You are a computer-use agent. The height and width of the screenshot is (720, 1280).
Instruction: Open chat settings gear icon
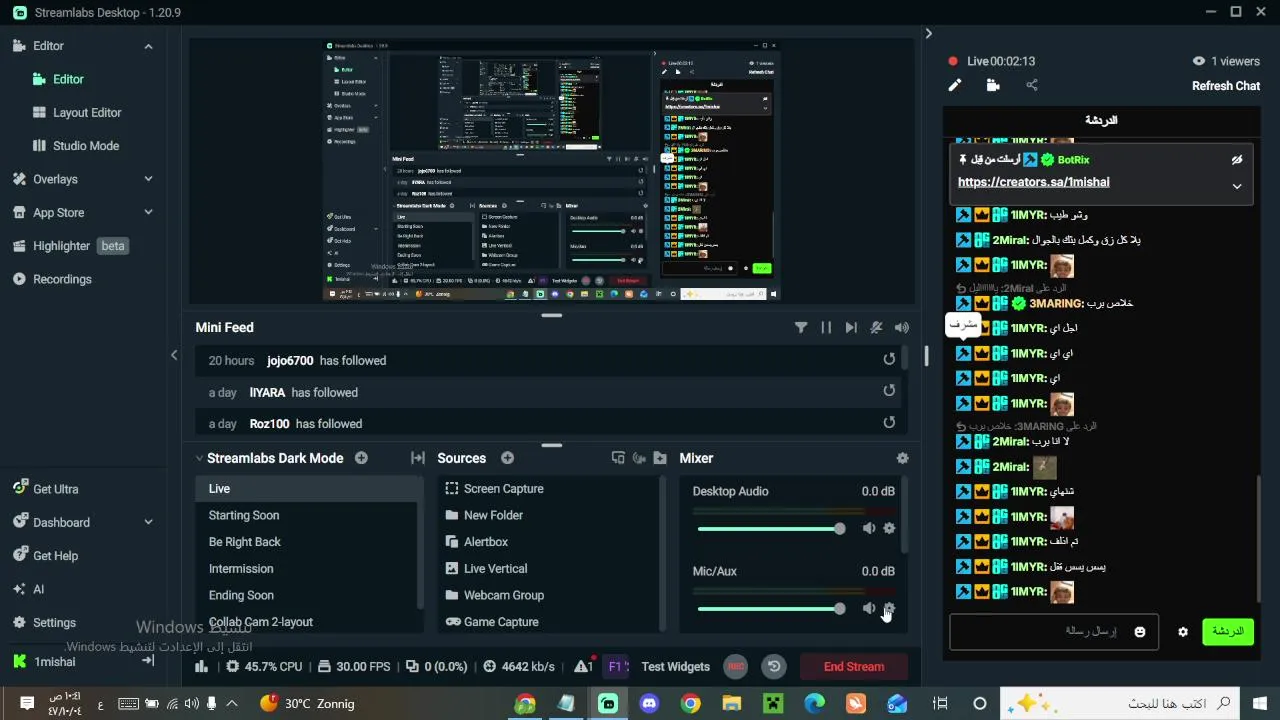click(1183, 632)
